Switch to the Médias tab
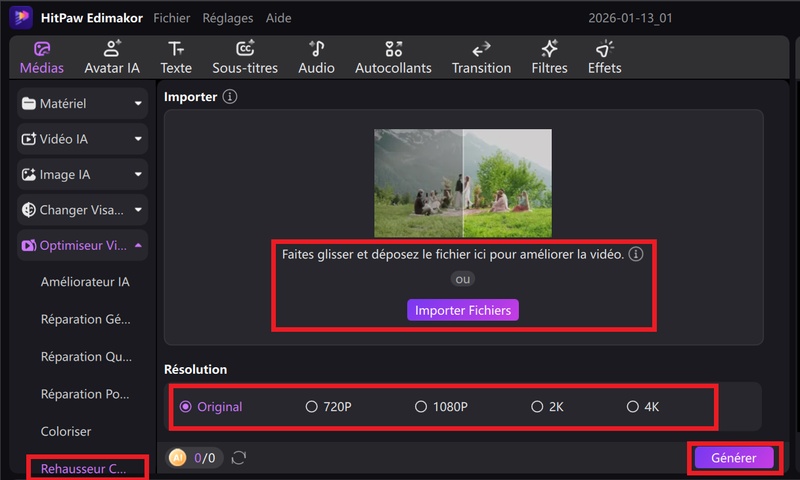Screen dimensions: 800x480 42,58
